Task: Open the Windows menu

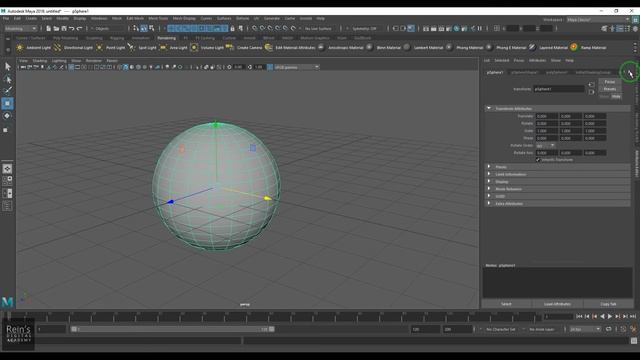Action: click(99, 18)
